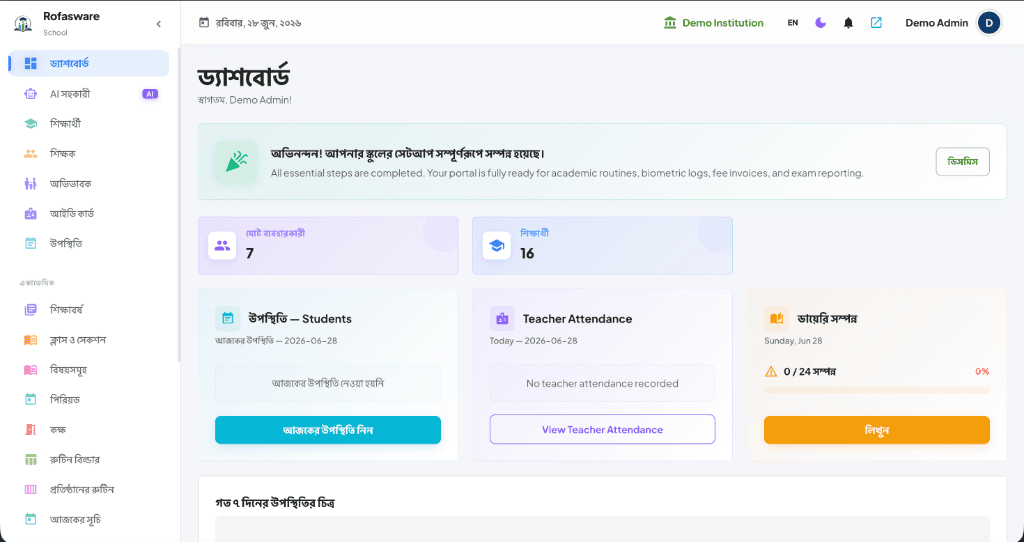Select প্রতিষ্ঠানের রুটিন in the sidebar
Screen dimensions: 1024x542
click(89, 489)
